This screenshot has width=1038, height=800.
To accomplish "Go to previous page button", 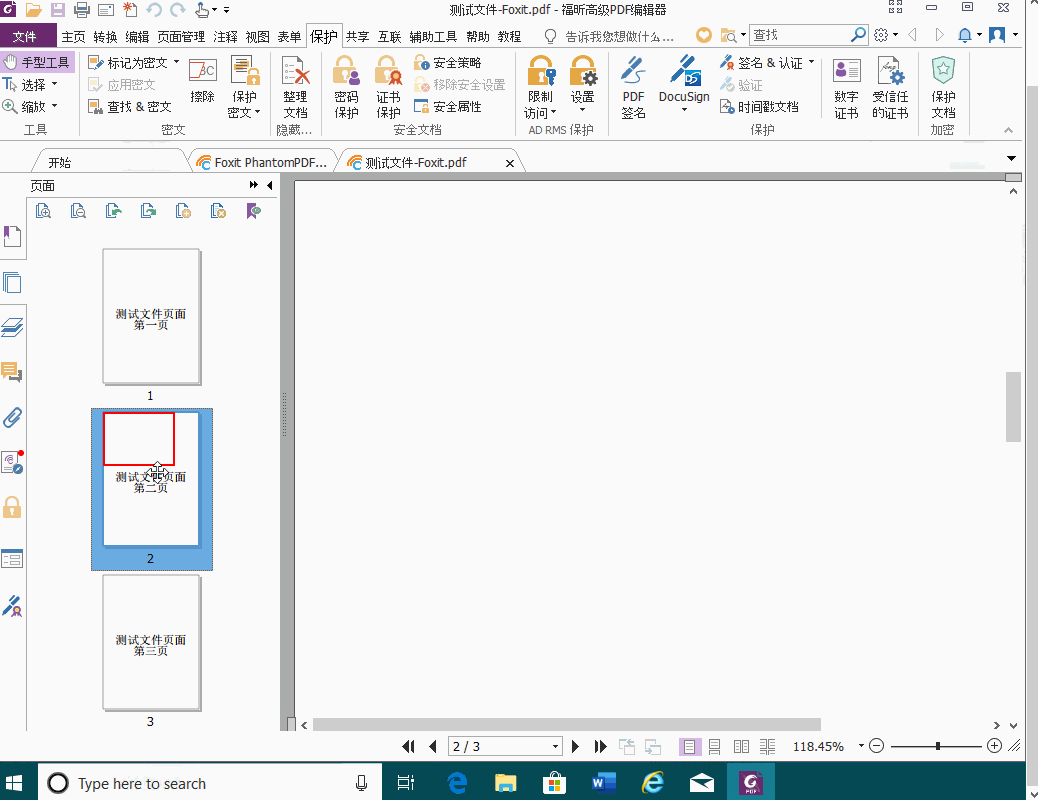I will (x=433, y=746).
